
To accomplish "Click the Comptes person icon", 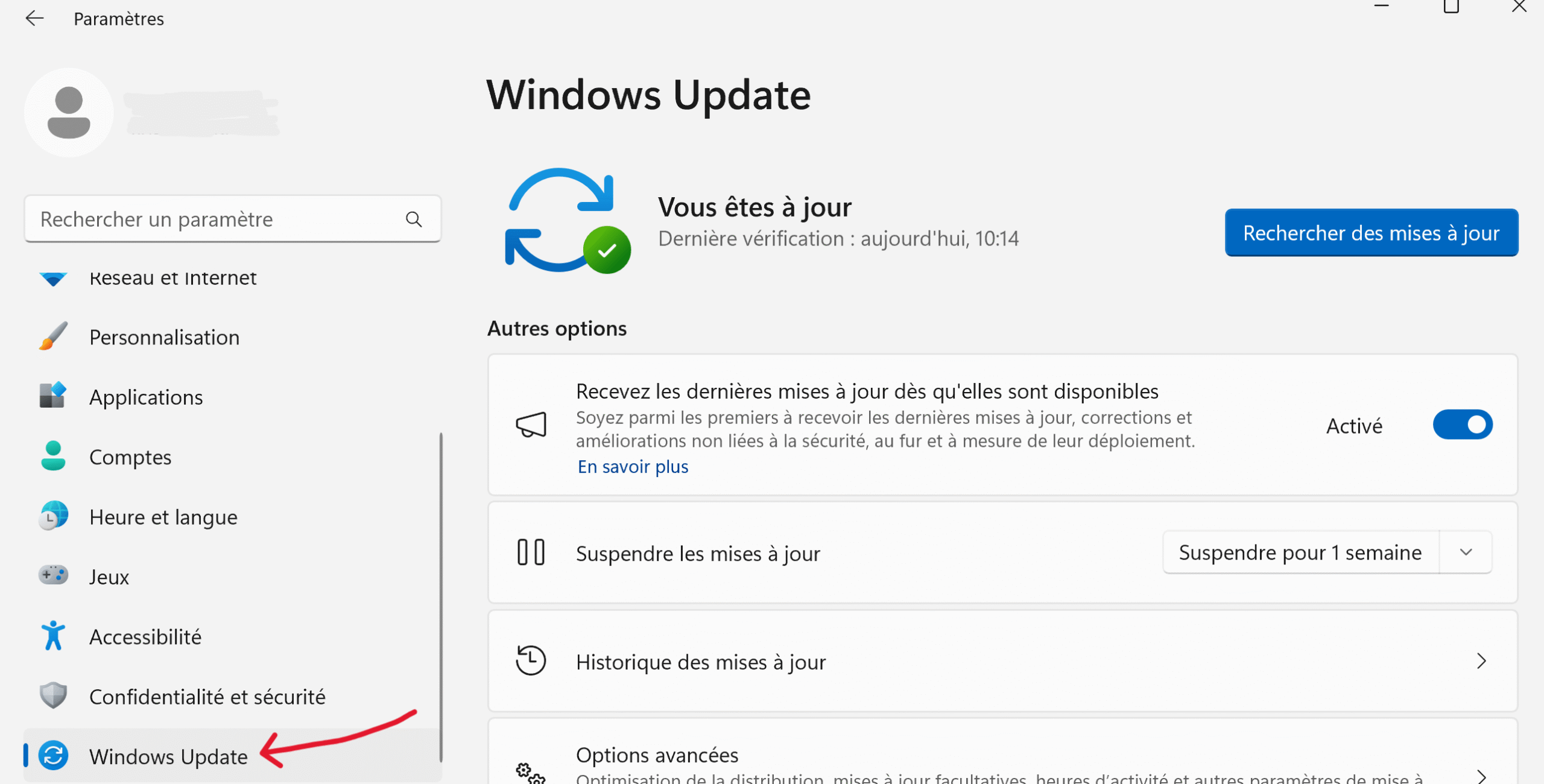I will tap(53, 456).
